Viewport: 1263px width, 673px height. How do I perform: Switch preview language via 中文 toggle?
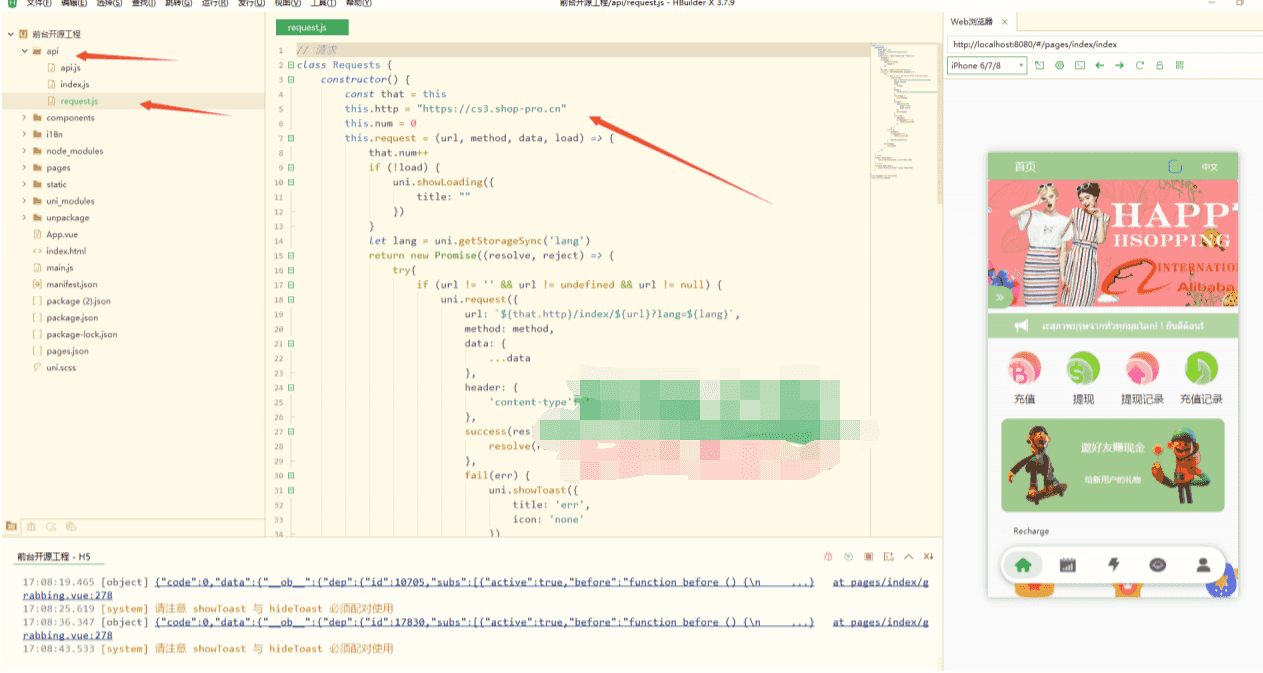tap(1210, 167)
